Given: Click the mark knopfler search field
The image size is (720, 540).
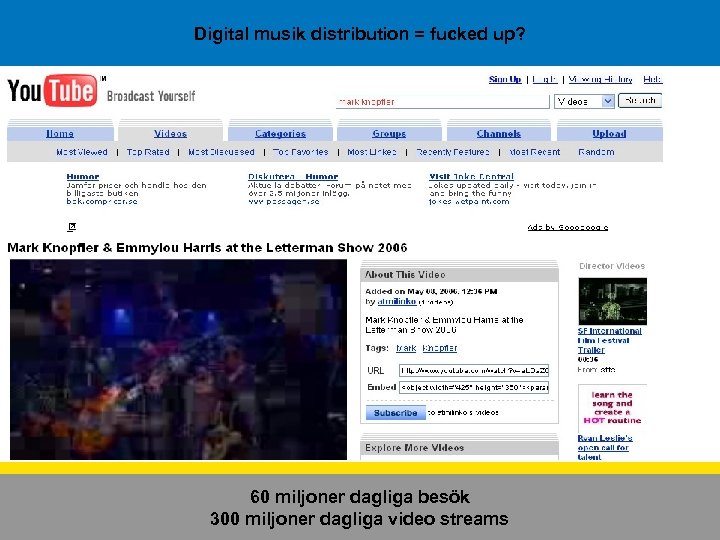Looking at the screenshot, I should 443,101.
